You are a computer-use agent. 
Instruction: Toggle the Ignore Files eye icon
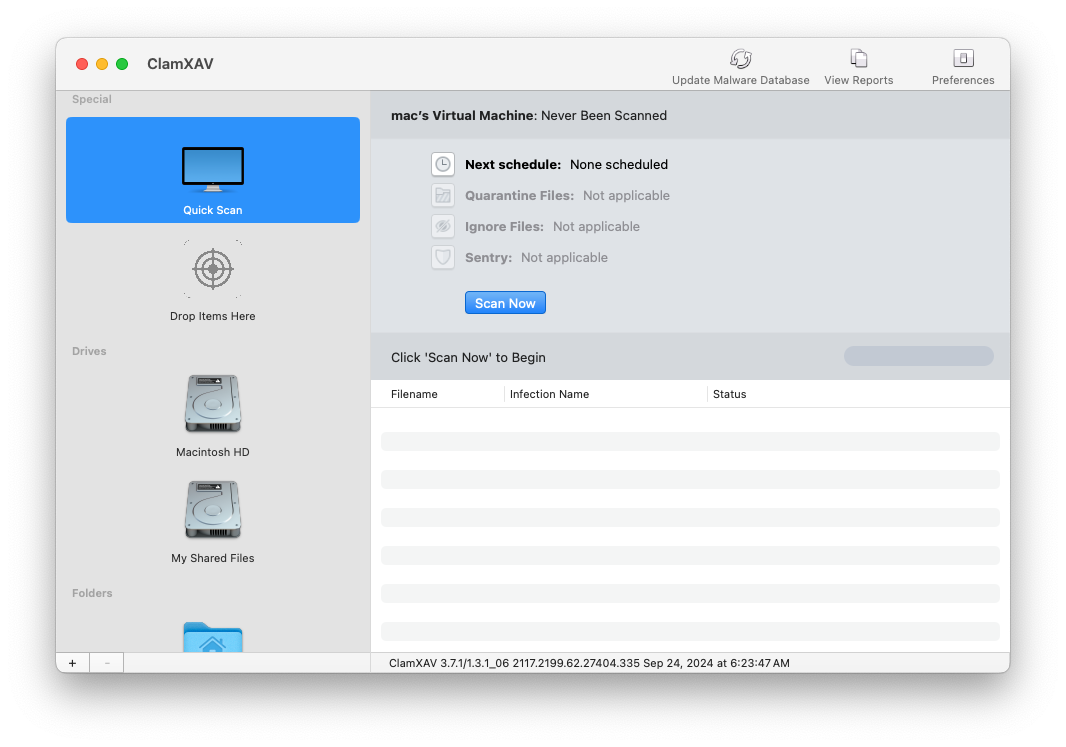[x=443, y=227]
